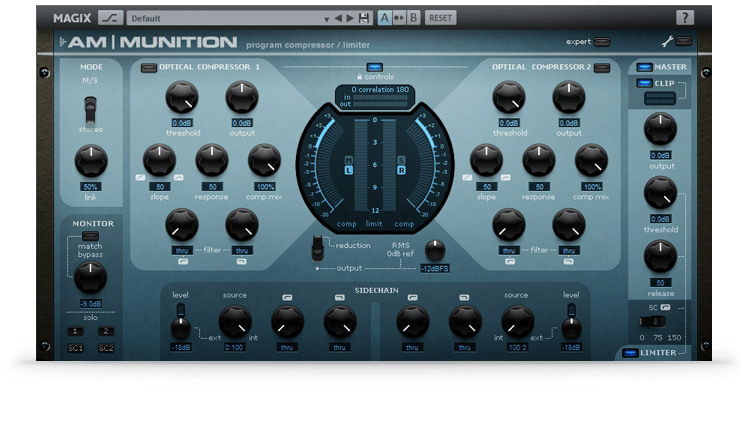Click the lock icon beside controls

click(359, 76)
